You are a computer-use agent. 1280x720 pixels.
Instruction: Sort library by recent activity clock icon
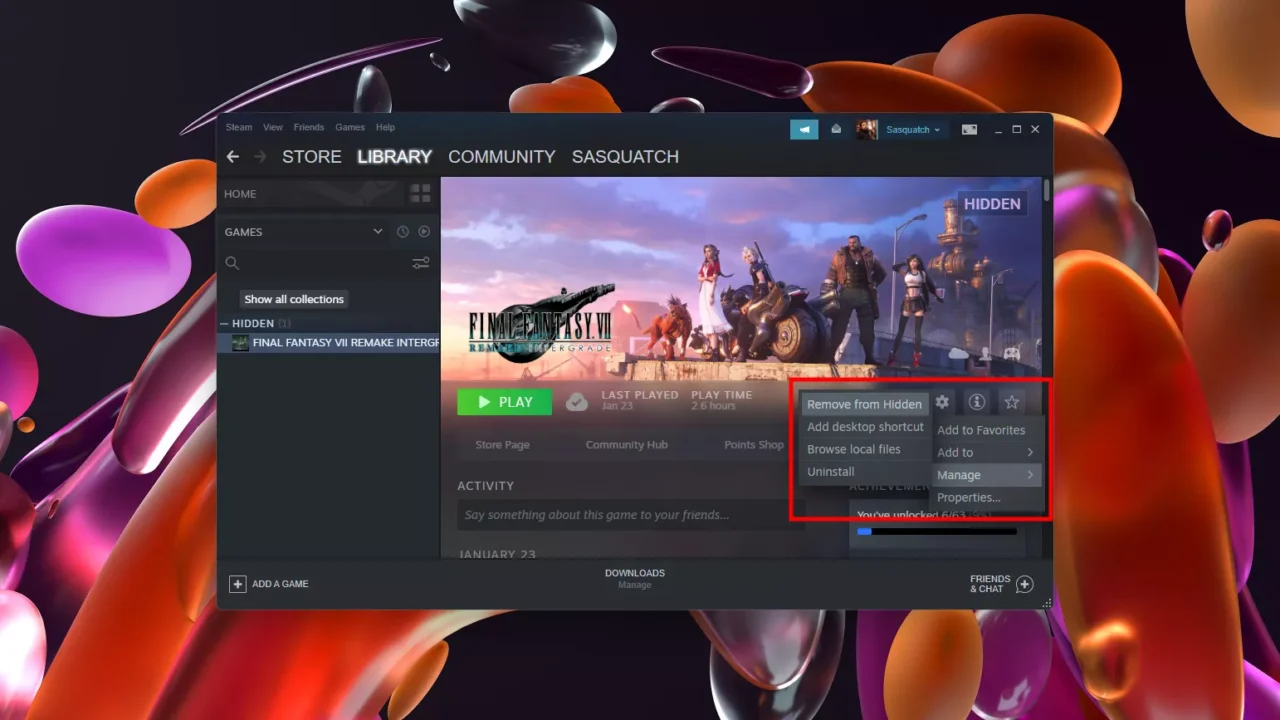point(403,232)
